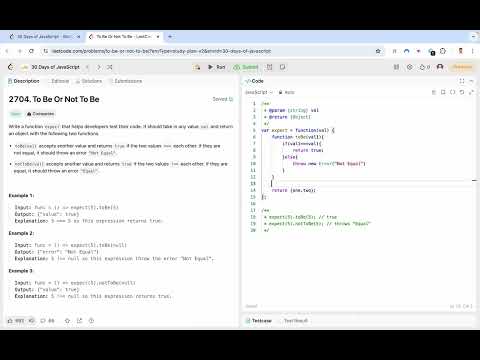Open Chrome three-dot menu
The width and height of the screenshot is (480, 360).
pyautogui.click(x=472, y=51)
